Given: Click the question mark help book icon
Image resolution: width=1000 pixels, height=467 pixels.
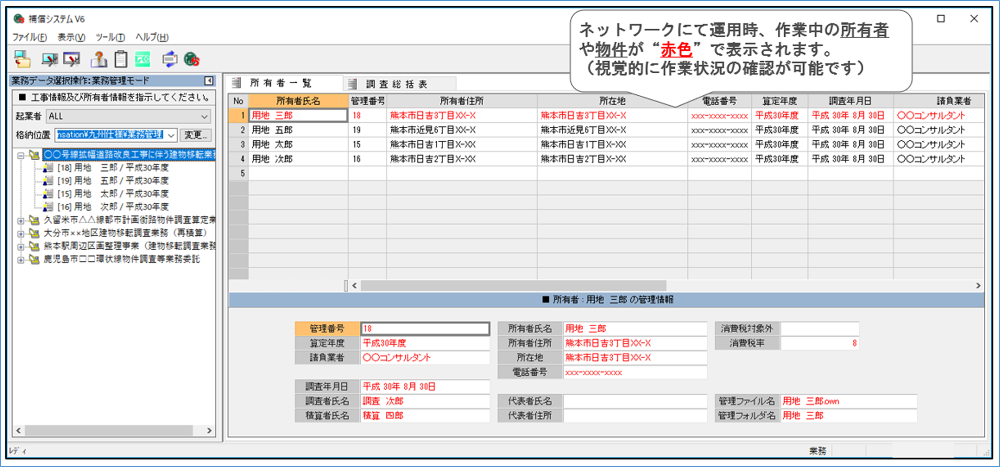Looking at the screenshot, I should click(98, 60).
